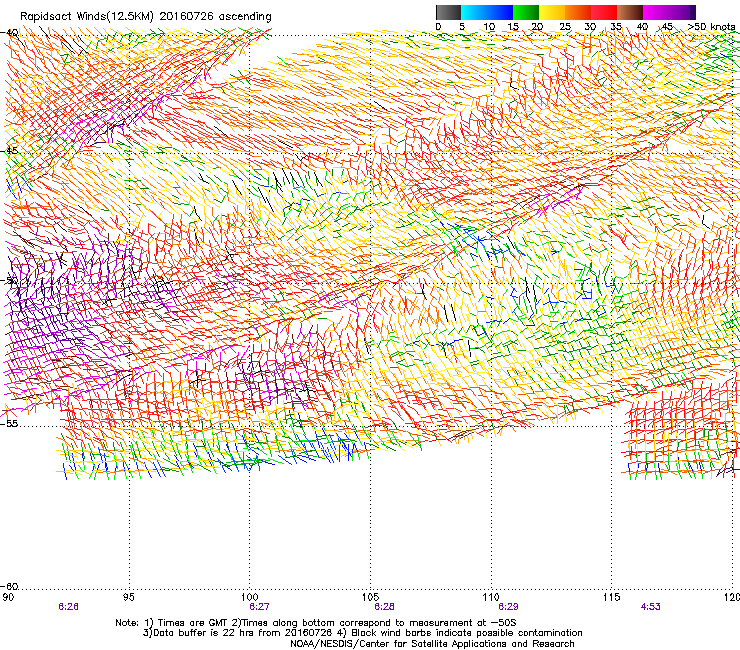
Task: Click the 'Data buffer is 22 hrs' note line
Action: pyautogui.click(x=363, y=633)
